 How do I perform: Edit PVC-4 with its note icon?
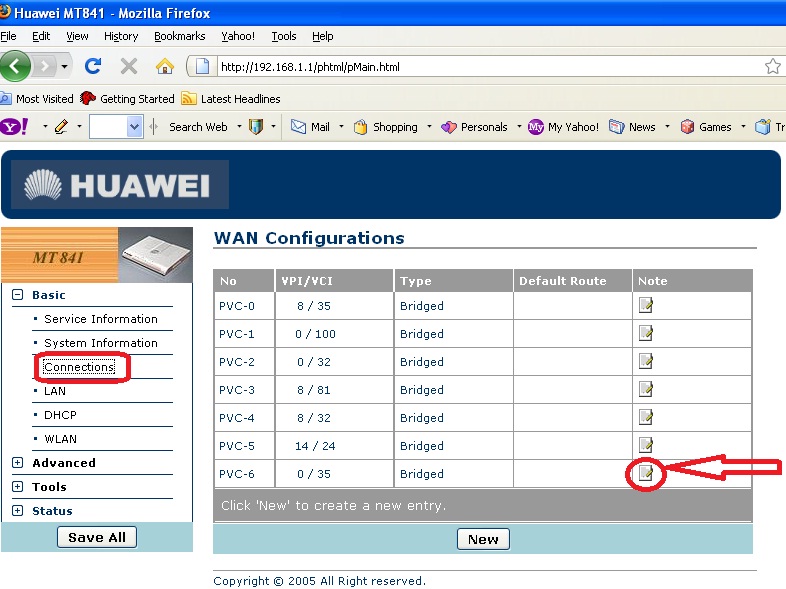[646, 418]
